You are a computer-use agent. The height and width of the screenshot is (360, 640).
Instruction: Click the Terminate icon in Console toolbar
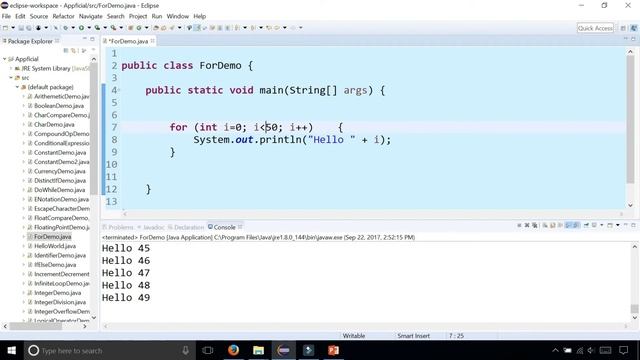[519, 225]
